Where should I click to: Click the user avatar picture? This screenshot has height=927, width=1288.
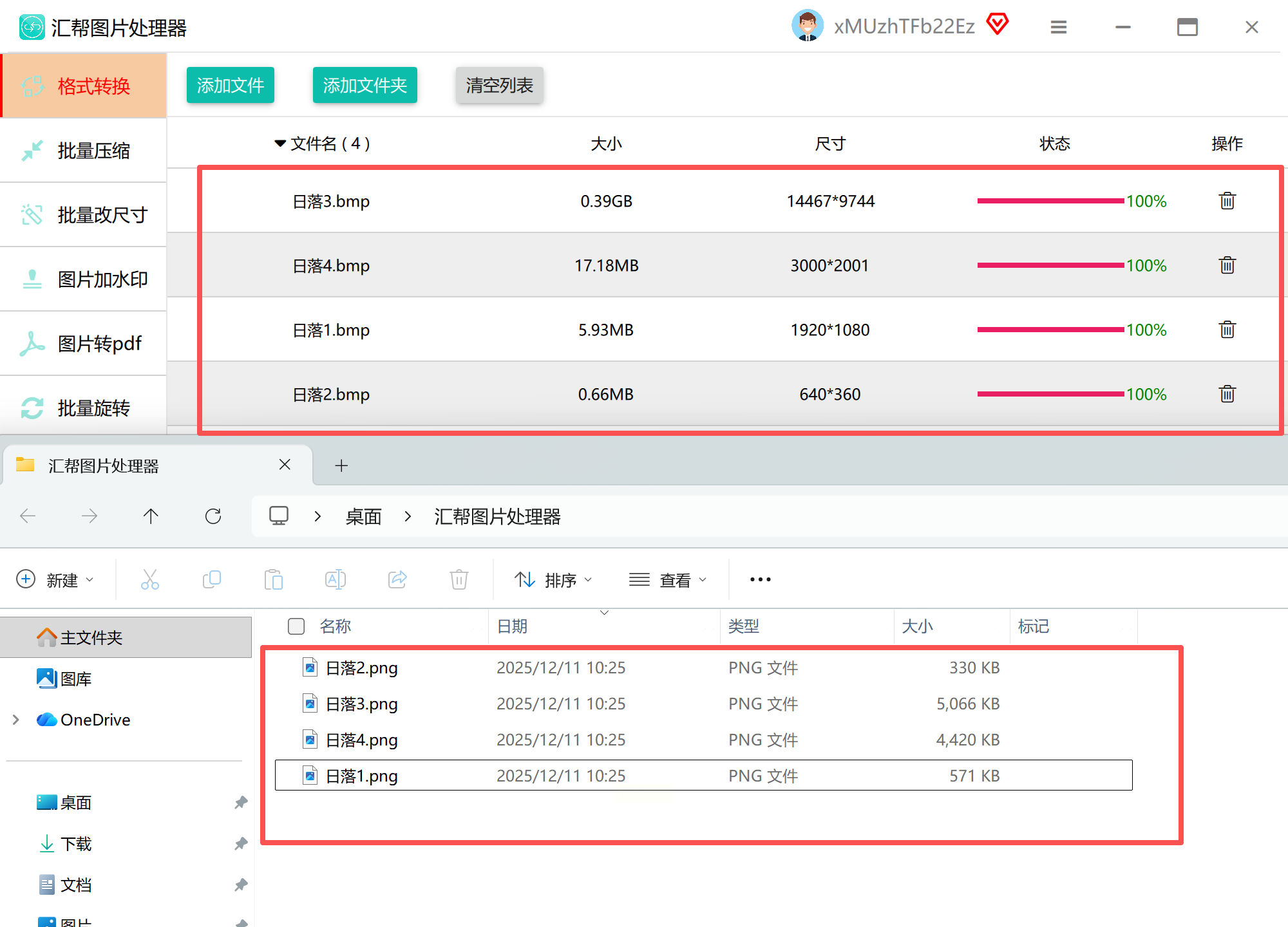click(x=807, y=26)
